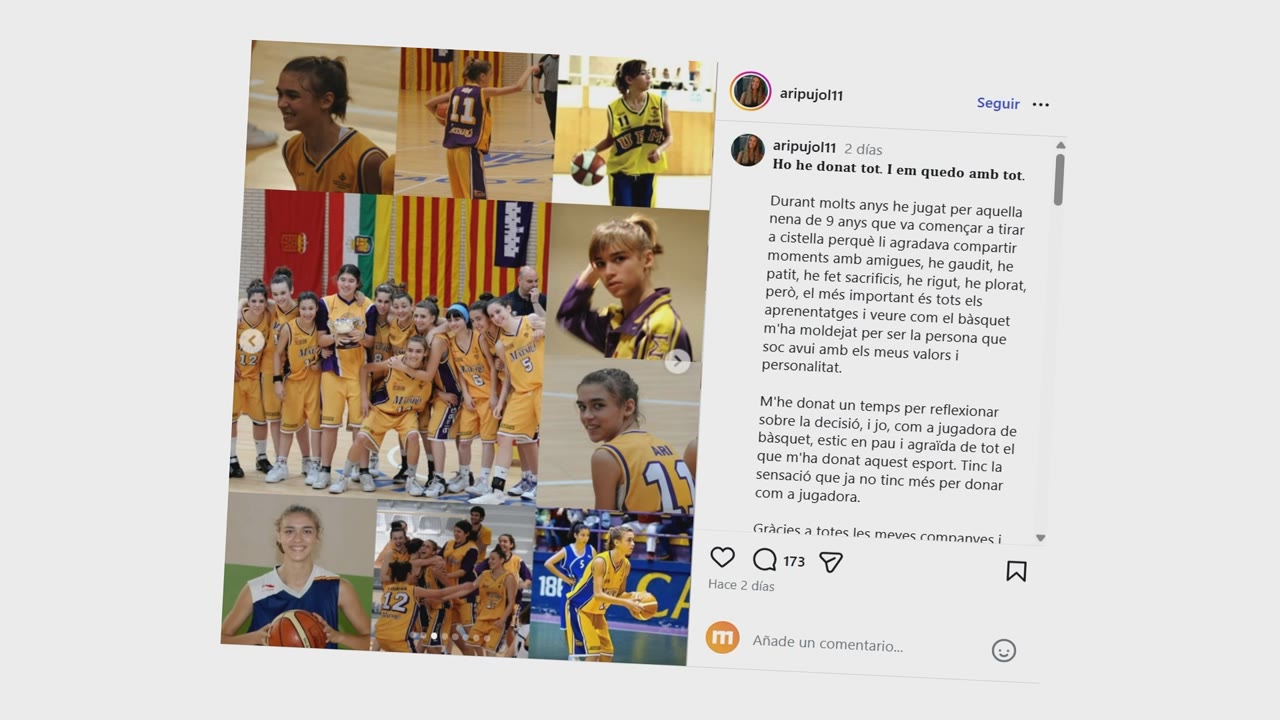Open the emoji picker smiley icon
This screenshot has width=1280, height=720.
coord(1004,651)
